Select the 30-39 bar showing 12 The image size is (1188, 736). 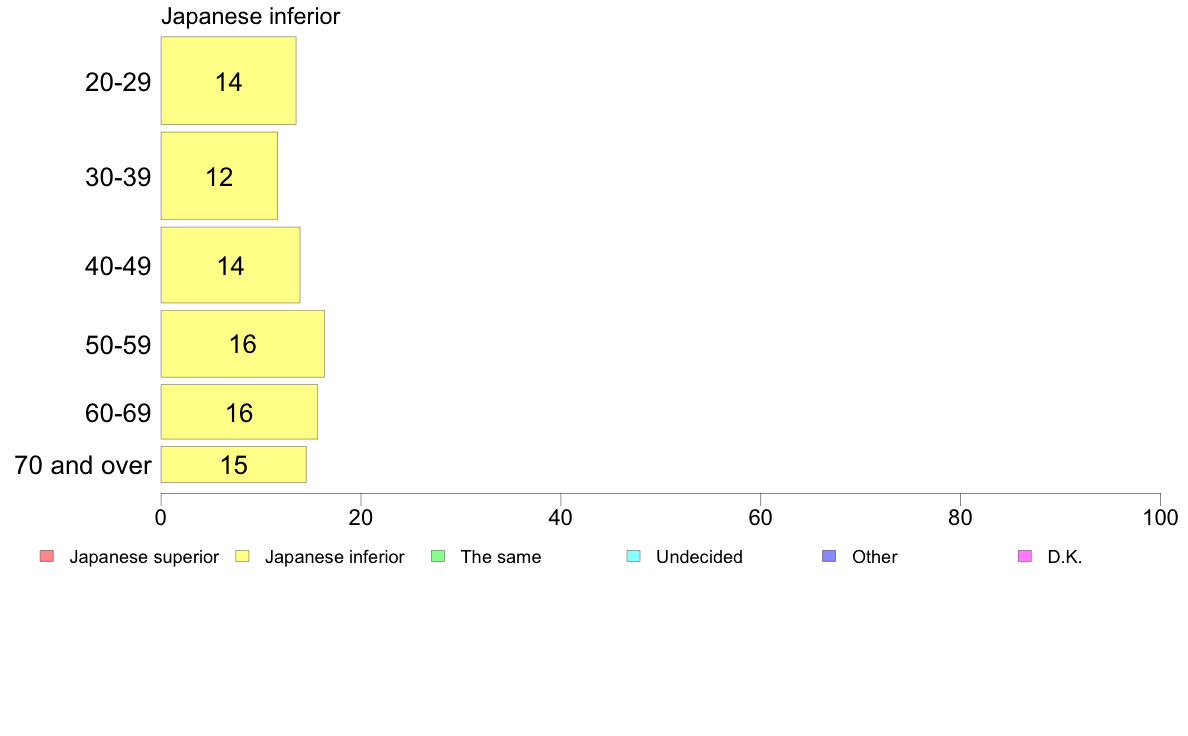click(x=219, y=176)
